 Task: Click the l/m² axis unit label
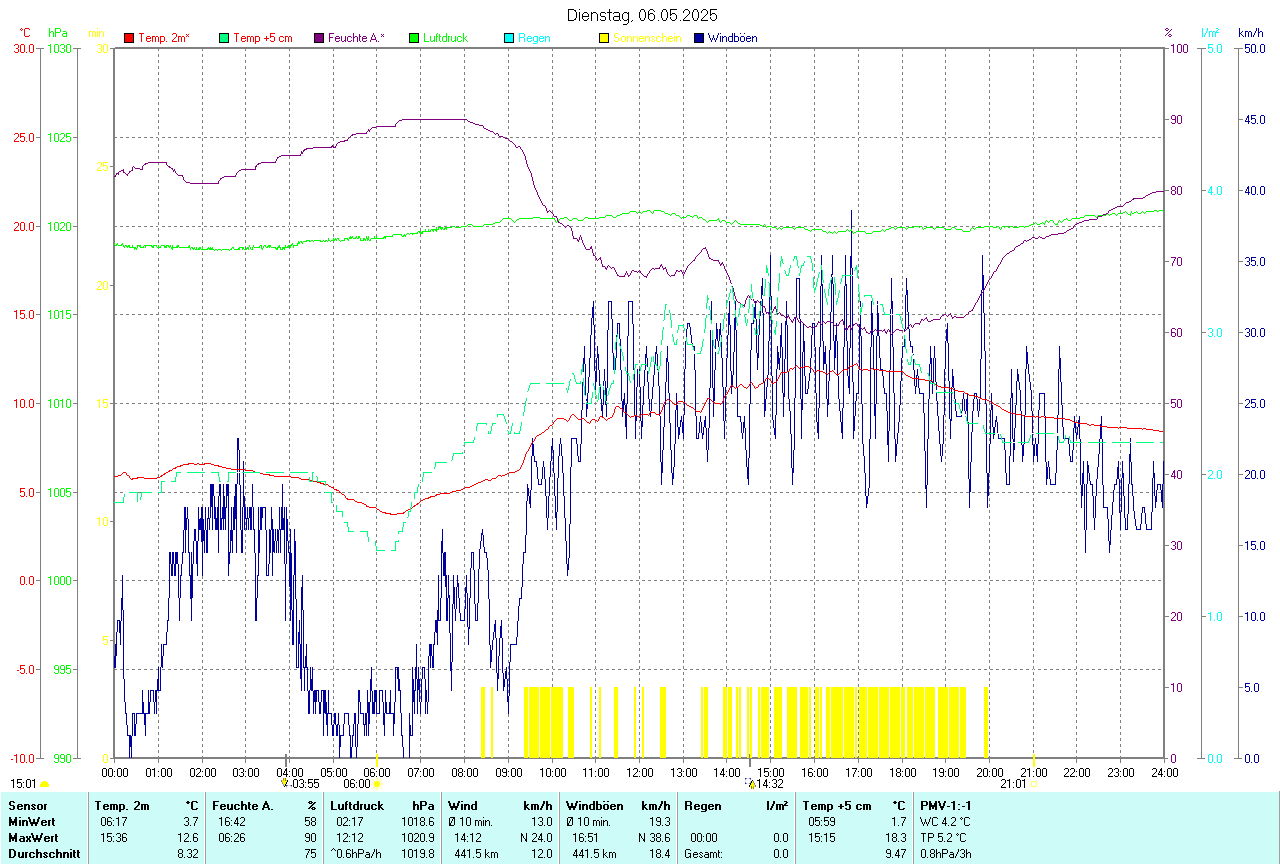(x=1211, y=33)
